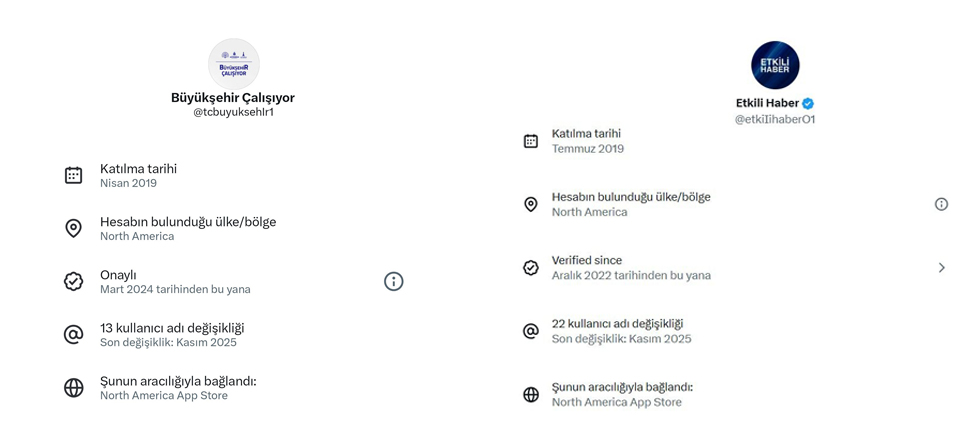Open the info icon next to Onaylı

tap(393, 281)
